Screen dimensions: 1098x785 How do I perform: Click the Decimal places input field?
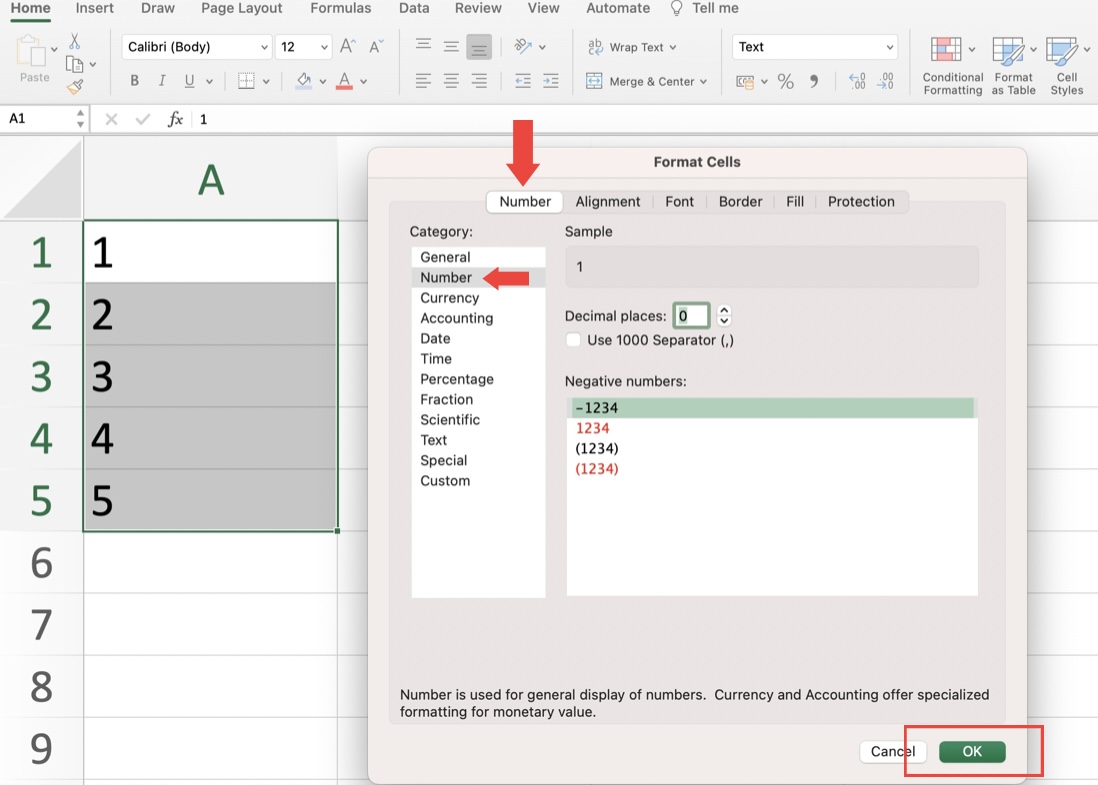[x=691, y=316]
